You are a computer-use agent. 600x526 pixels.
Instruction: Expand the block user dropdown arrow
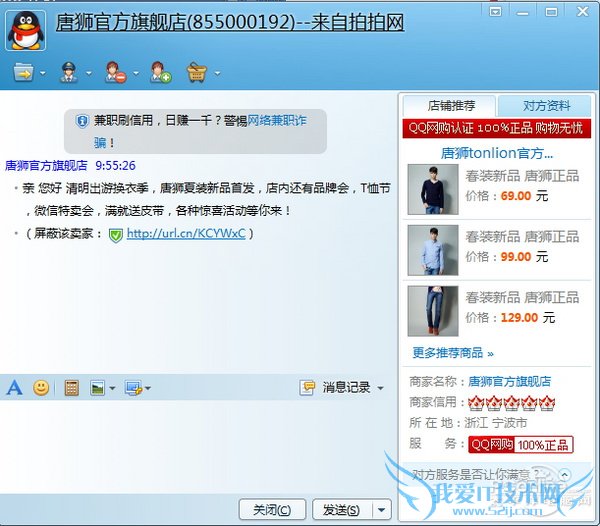coord(136,73)
